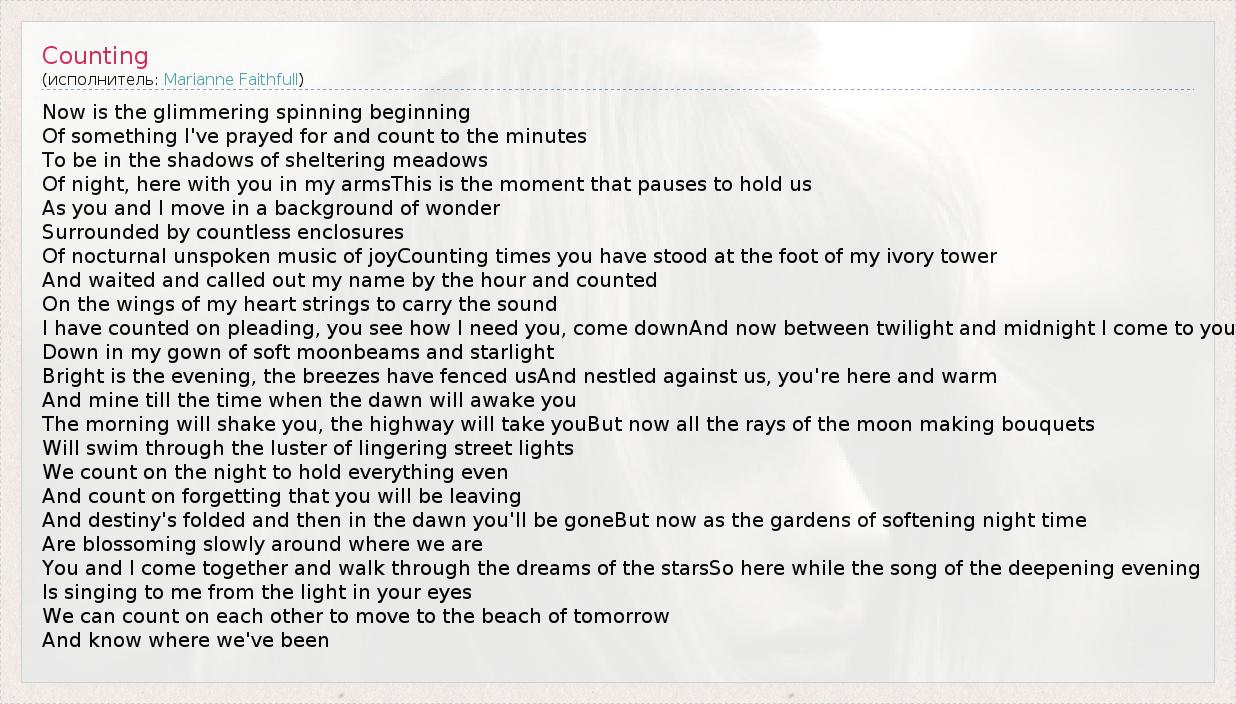Open the Marianne Faithfull artist link

(231, 79)
